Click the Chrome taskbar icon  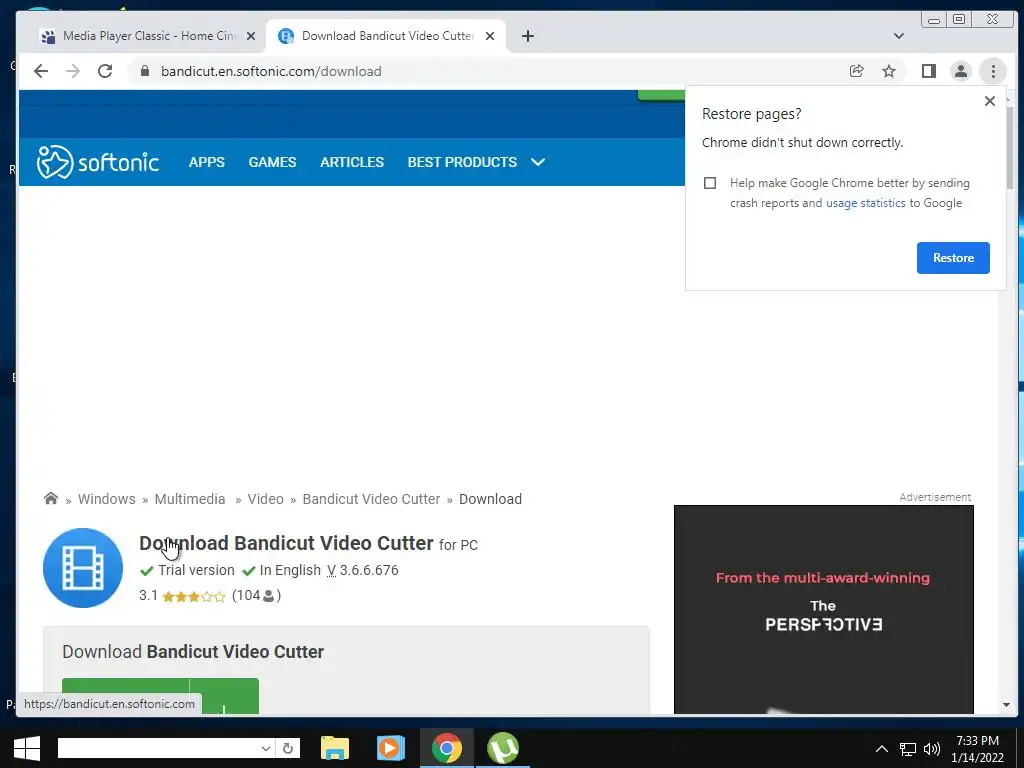pyautogui.click(x=447, y=748)
